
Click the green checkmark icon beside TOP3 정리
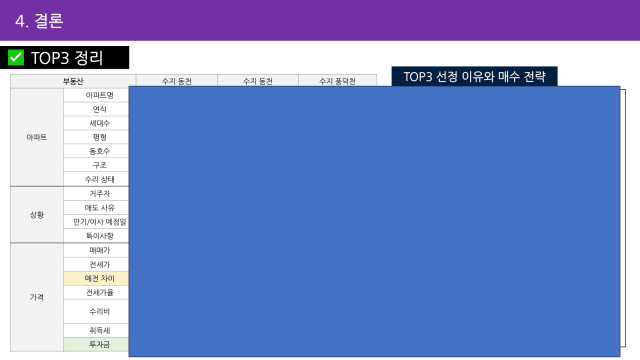(x=16, y=58)
